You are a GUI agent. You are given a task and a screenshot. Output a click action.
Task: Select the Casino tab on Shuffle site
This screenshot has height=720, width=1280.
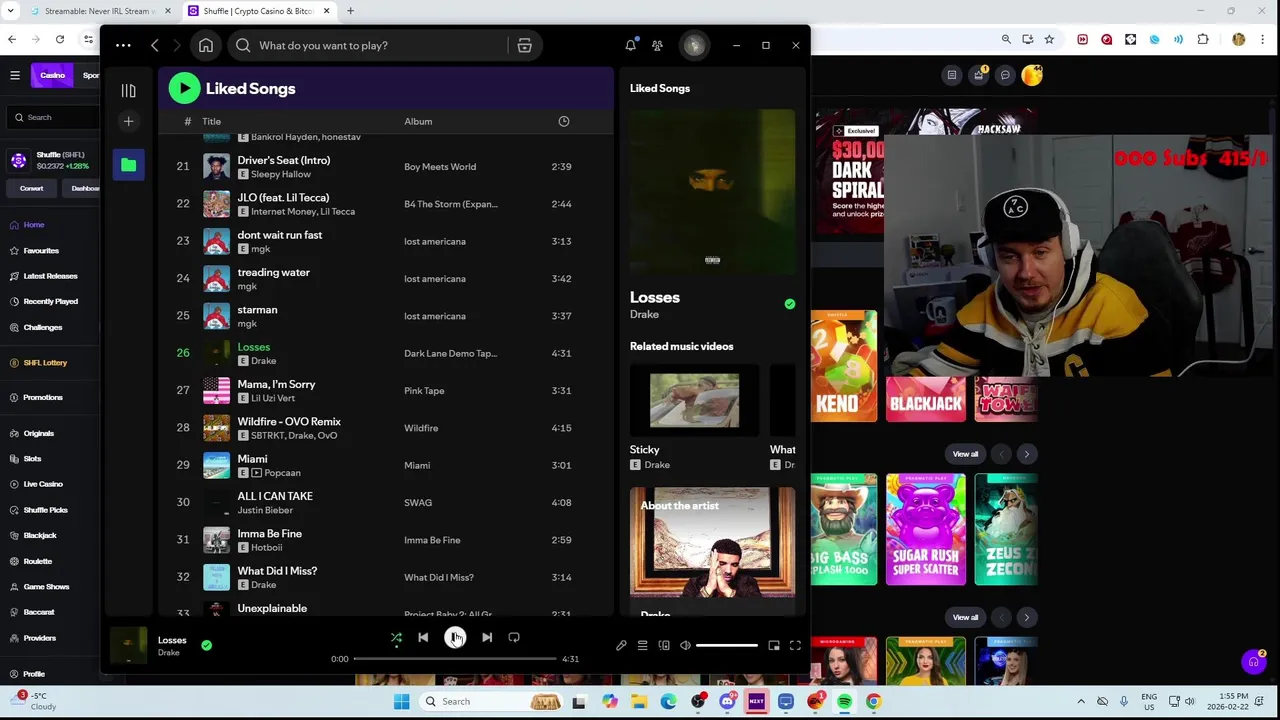(52, 75)
